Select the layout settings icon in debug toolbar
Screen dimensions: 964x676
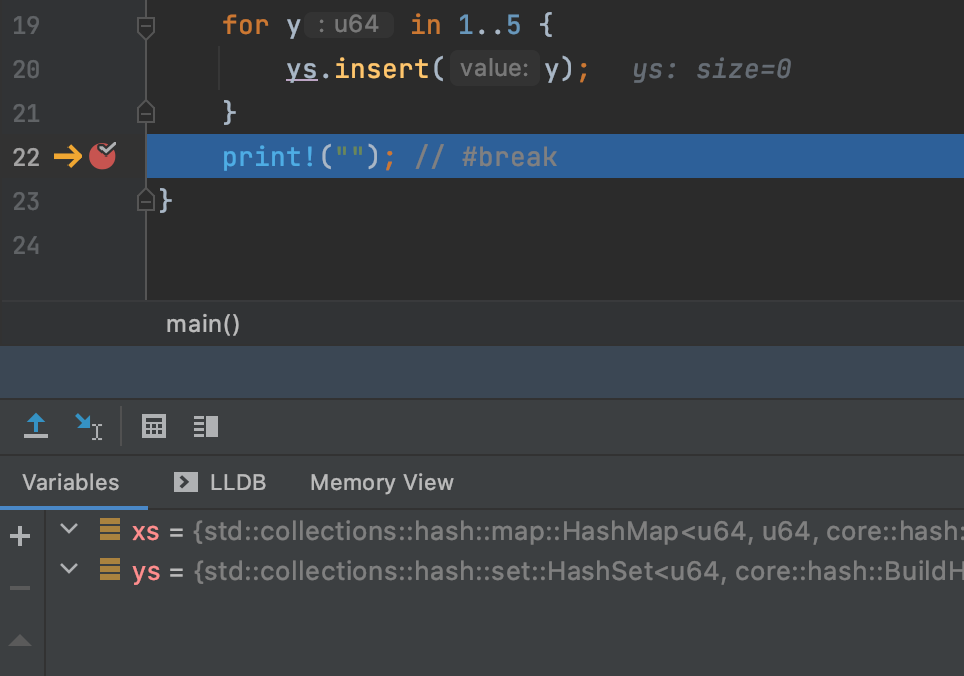[x=205, y=426]
